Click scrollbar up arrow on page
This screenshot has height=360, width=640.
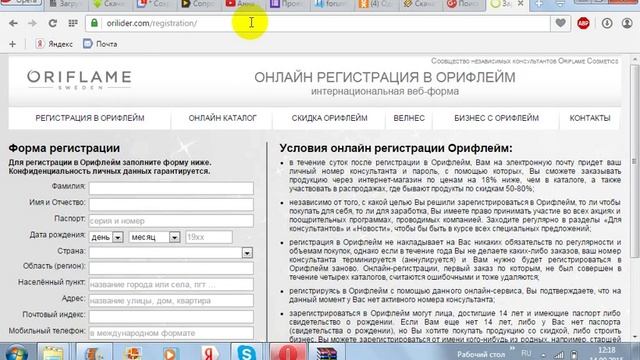[x=634, y=60]
